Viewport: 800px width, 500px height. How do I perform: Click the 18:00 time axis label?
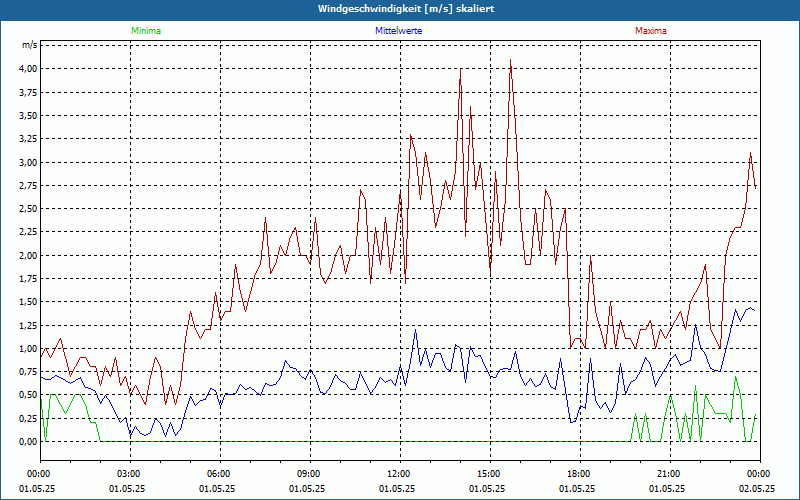click(580, 474)
